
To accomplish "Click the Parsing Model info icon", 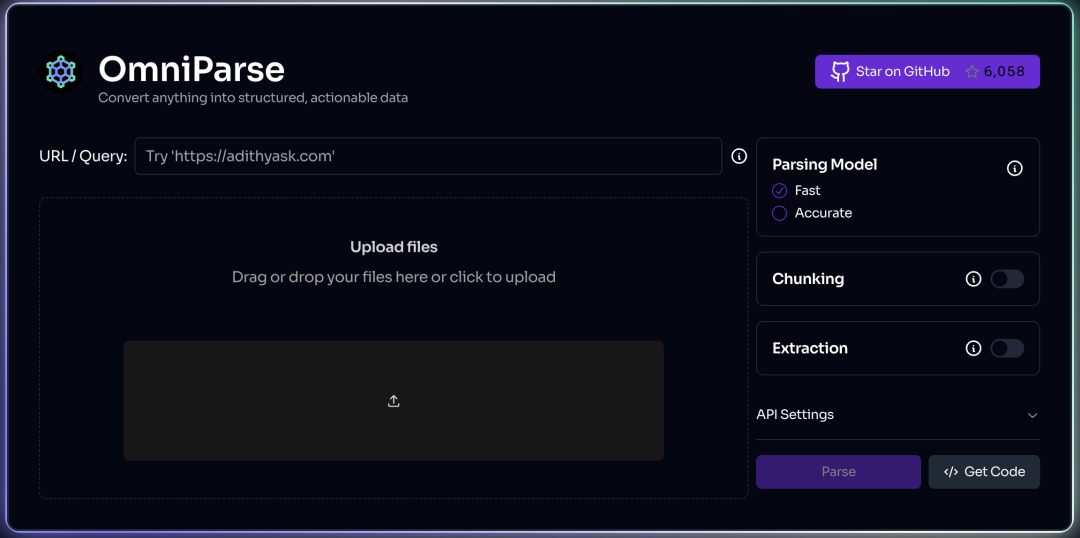I will tap(1014, 168).
